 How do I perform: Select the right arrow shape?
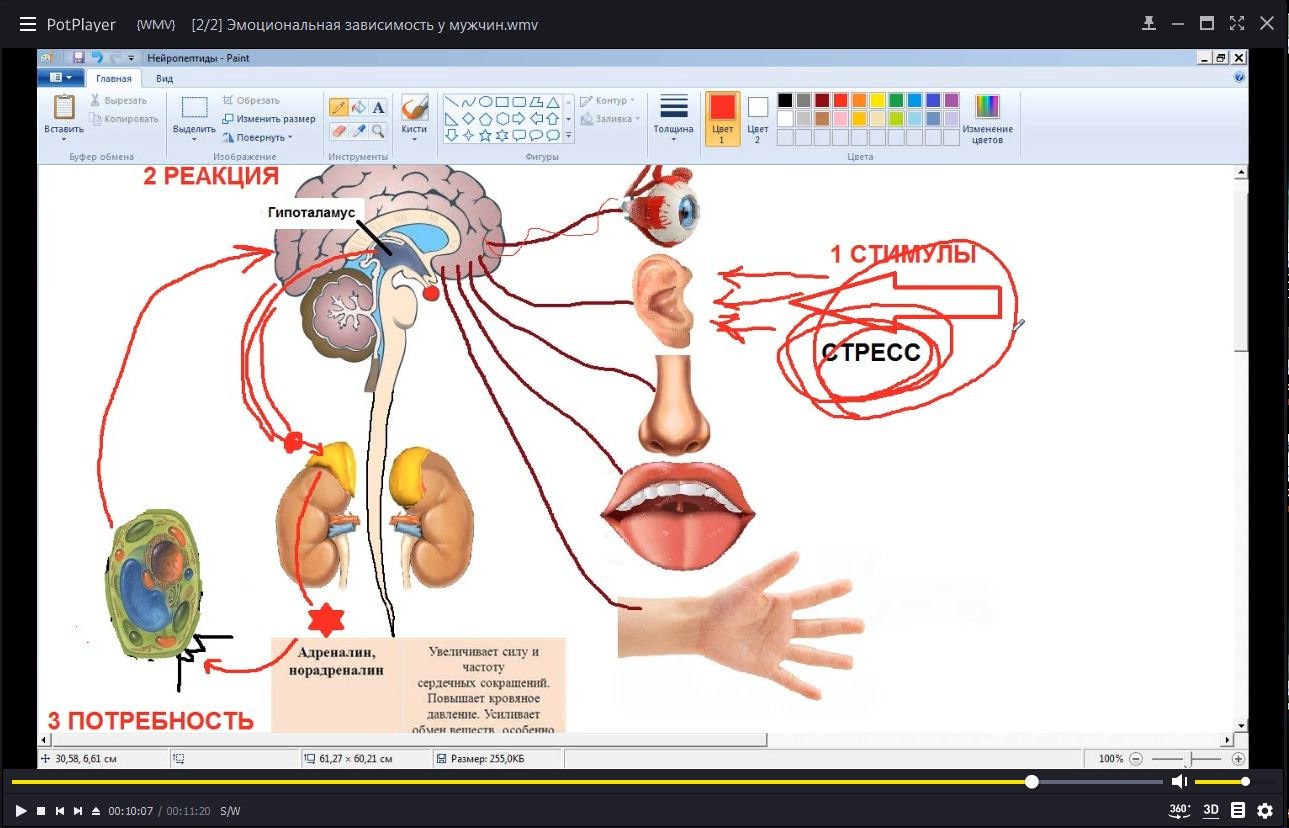click(518, 118)
